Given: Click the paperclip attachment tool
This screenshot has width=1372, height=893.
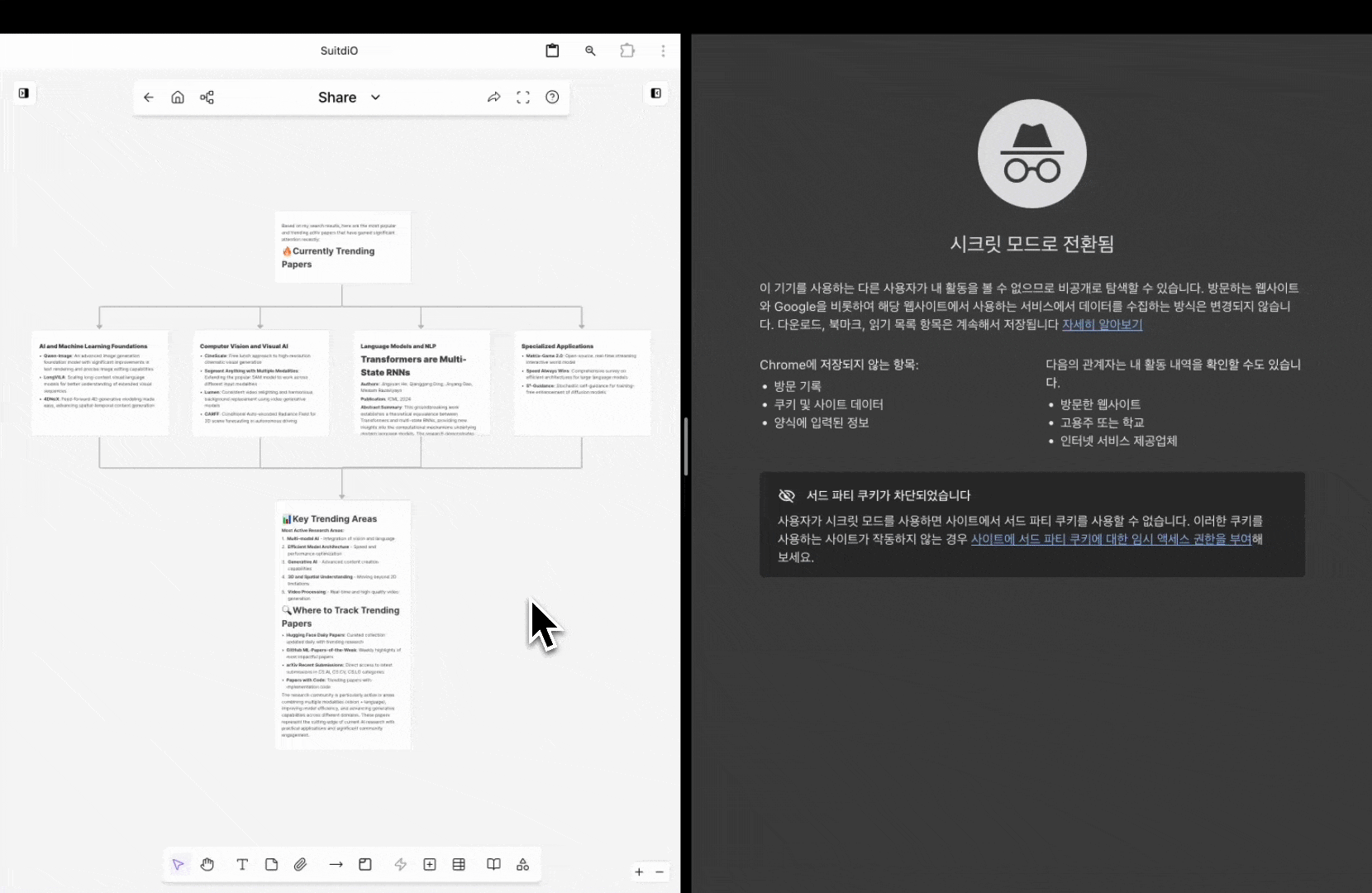Looking at the screenshot, I should point(300,865).
